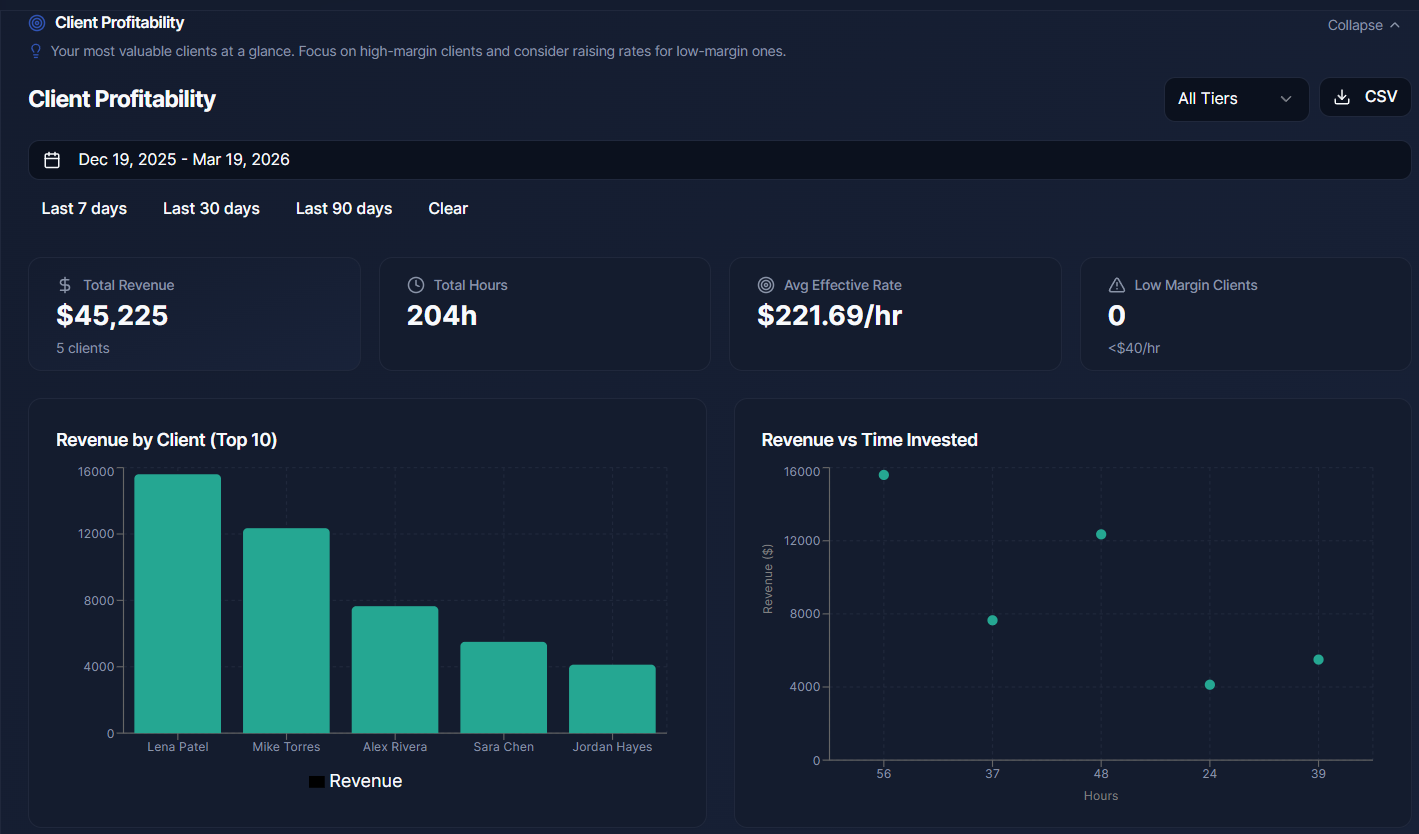Image resolution: width=1419 pixels, height=834 pixels.
Task: Click the 'Alex Rivera' axis label
Action: [x=395, y=747]
